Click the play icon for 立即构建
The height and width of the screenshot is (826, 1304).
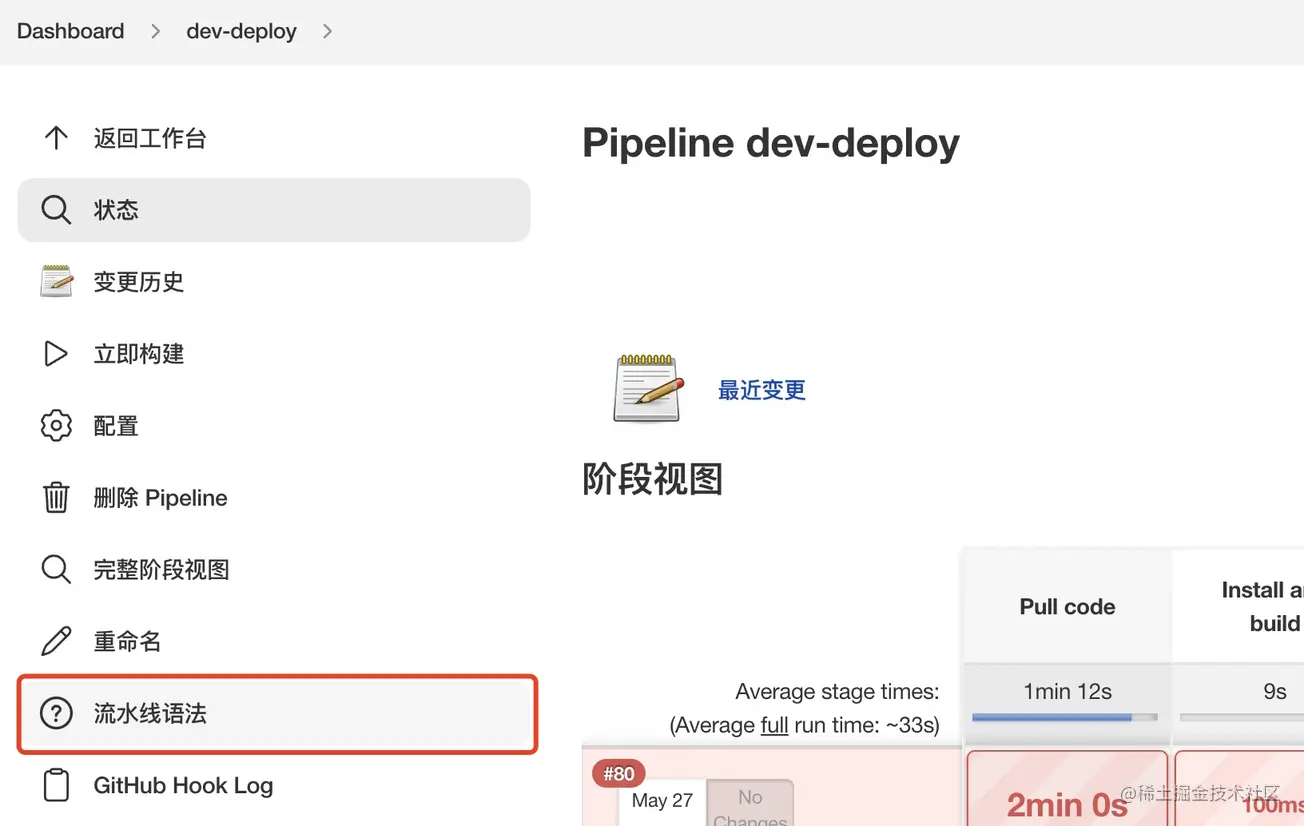coord(56,354)
